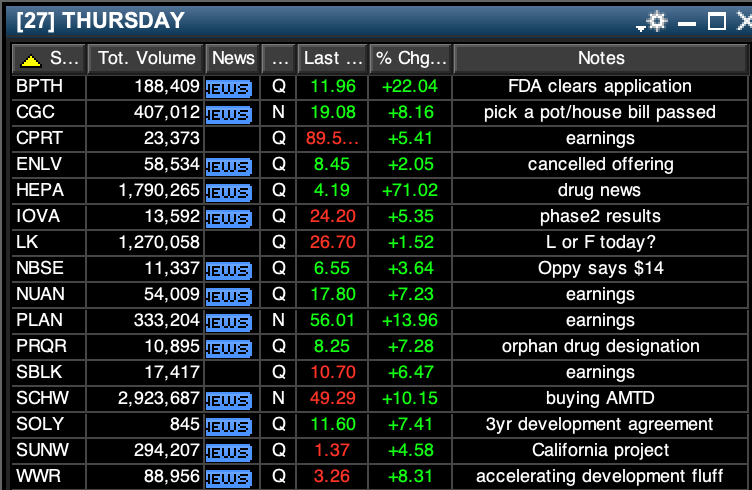
Task: Open the window settings gear icon
Action: pos(656,22)
